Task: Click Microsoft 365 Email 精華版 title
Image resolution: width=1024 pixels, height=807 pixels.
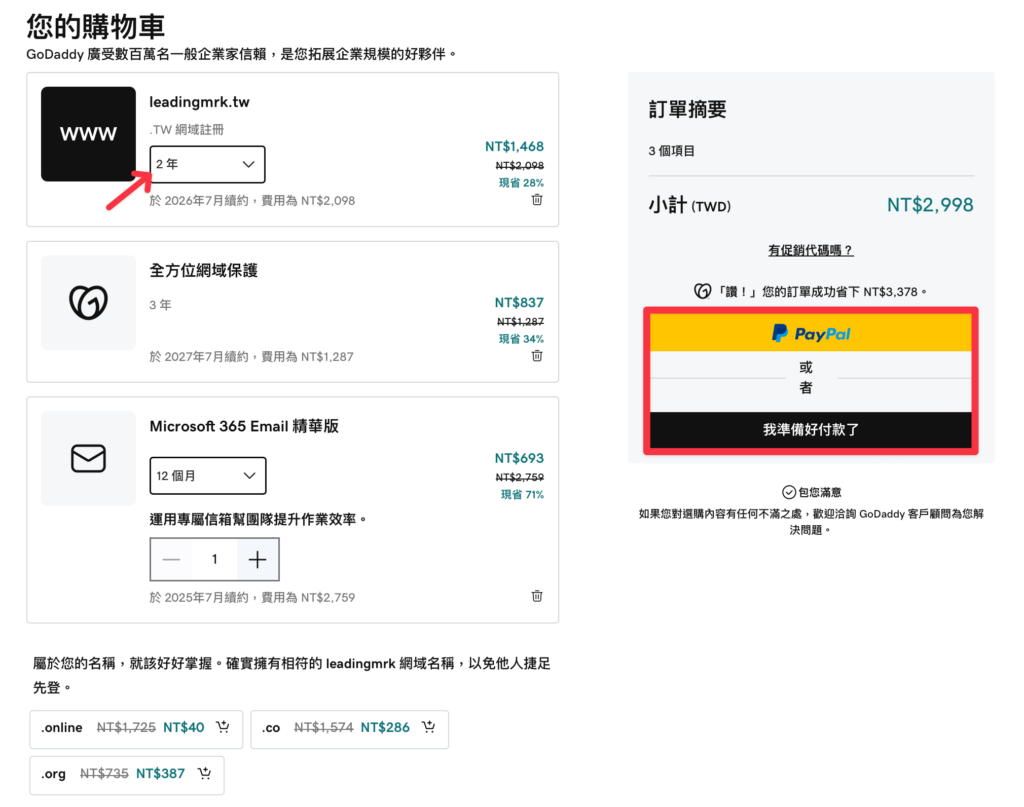Action: [244, 426]
